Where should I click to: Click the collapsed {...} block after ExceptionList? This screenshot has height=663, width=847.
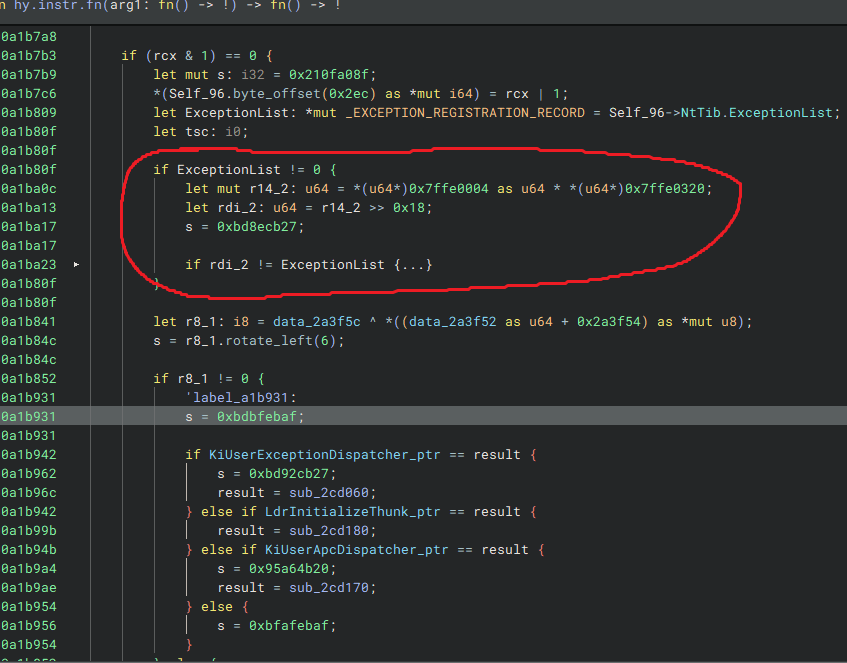click(x=413, y=265)
